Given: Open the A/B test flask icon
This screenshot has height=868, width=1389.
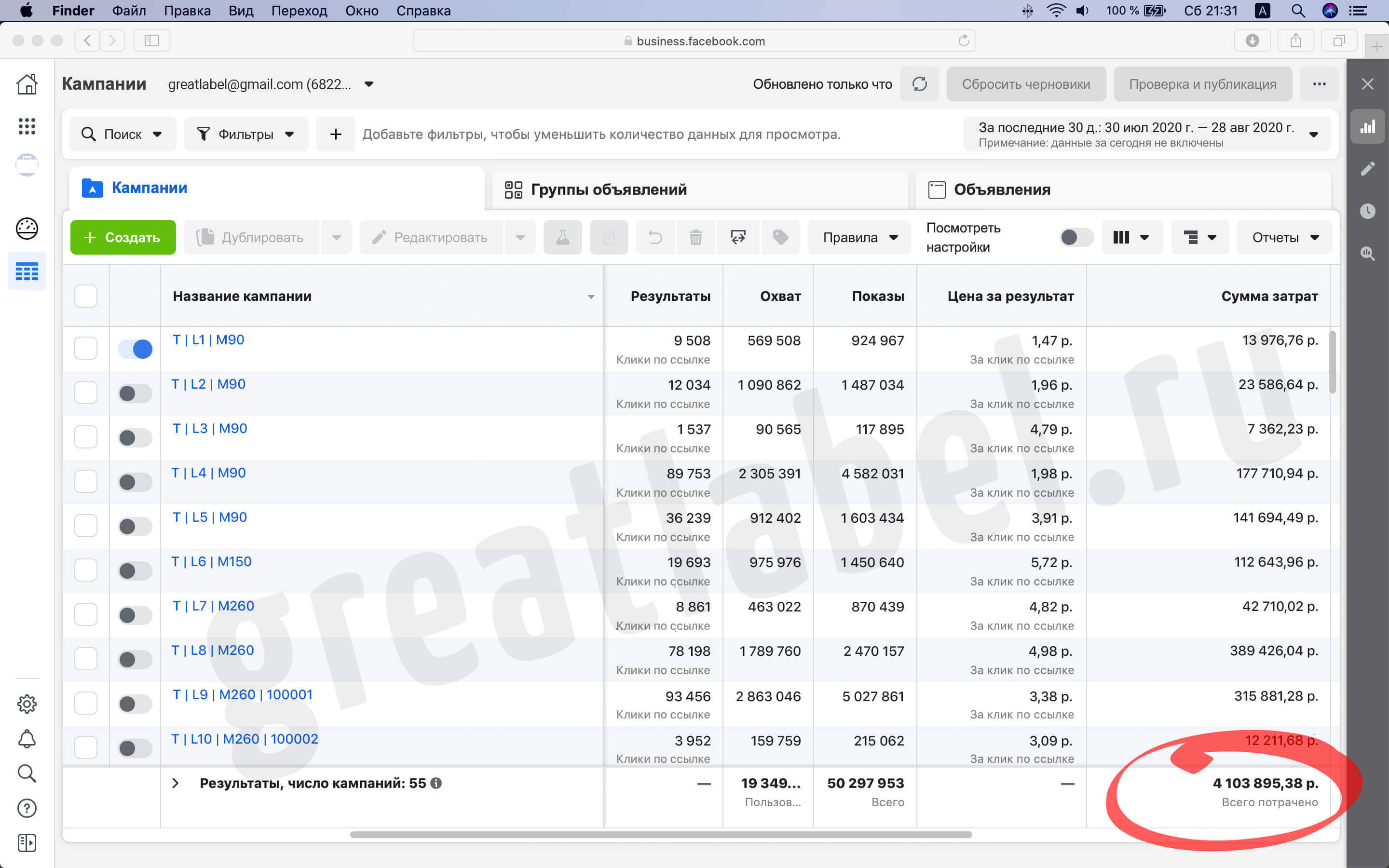Looking at the screenshot, I should 562,237.
